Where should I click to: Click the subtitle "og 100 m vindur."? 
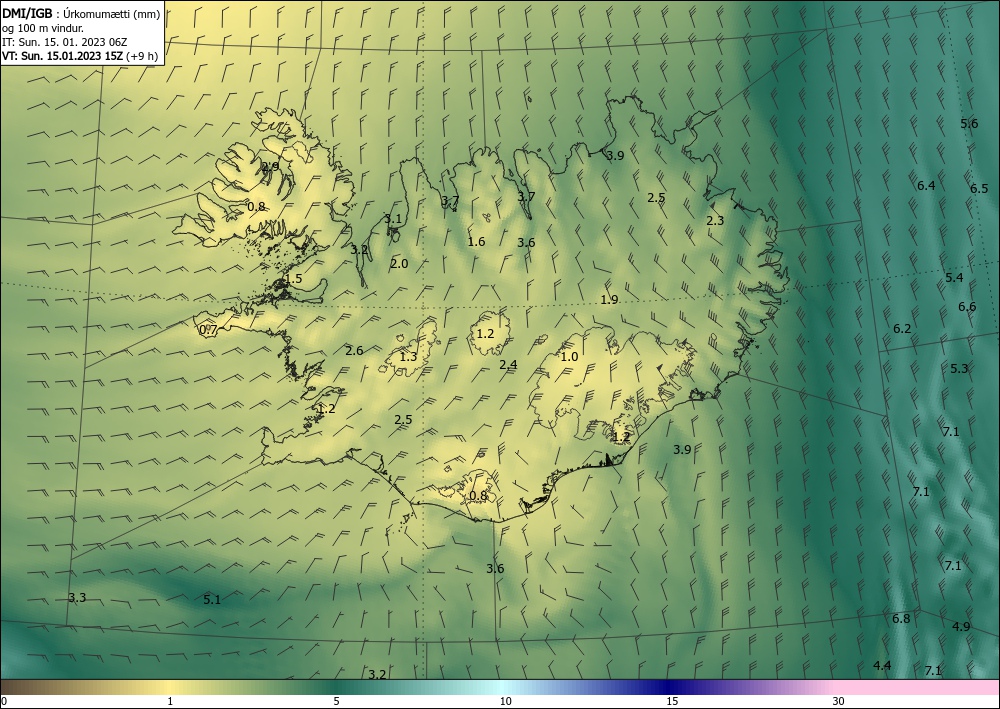pyautogui.click(x=43, y=28)
